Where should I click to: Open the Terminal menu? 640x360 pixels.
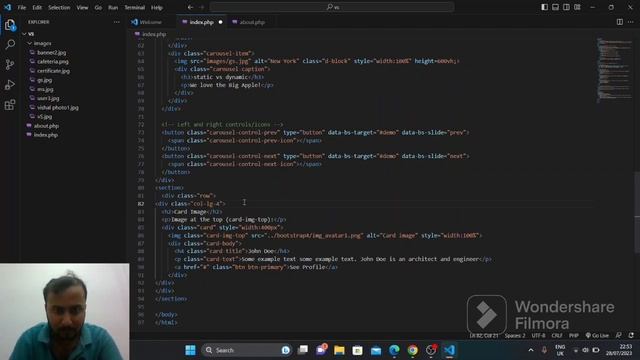pos(135,7)
